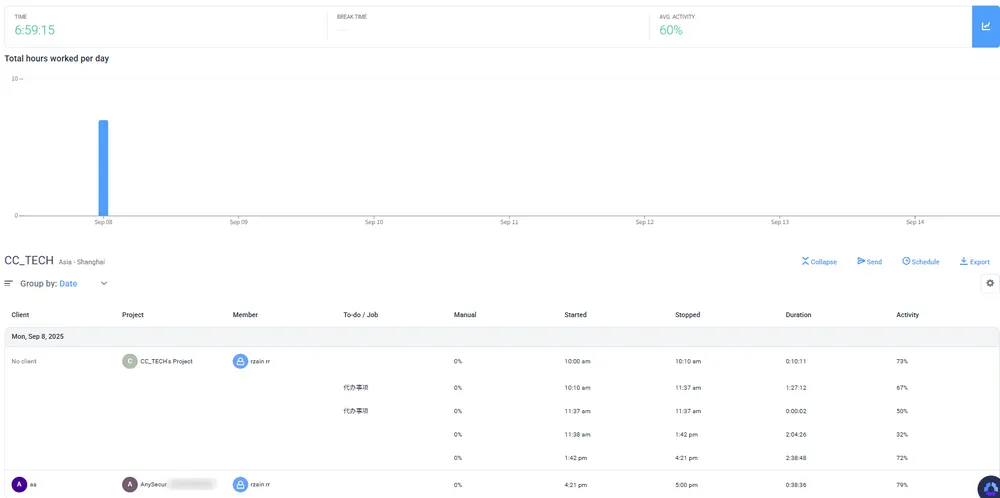The height and width of the screenshot is (498, 1000).
Task: Click the Mon, Sep 8, 2025 group row
Action: [502, 337]
